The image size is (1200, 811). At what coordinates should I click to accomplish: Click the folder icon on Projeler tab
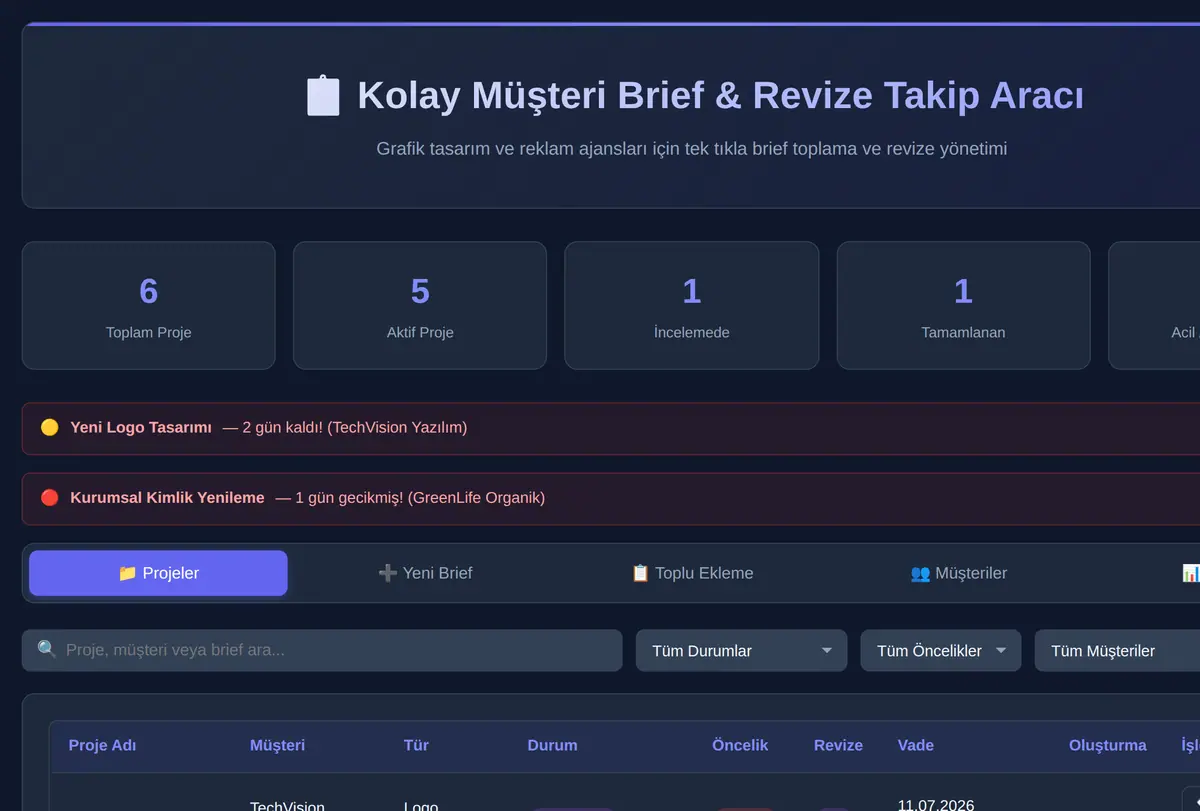[x=127, y=573]
